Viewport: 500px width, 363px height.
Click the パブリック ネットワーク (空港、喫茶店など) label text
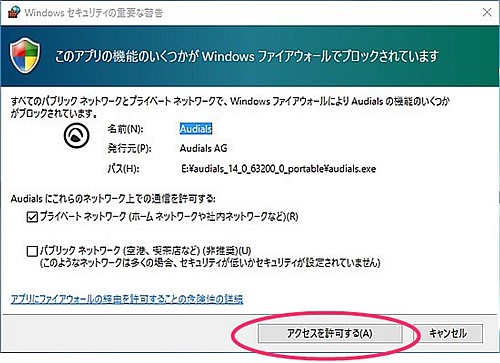pos(146,250)
